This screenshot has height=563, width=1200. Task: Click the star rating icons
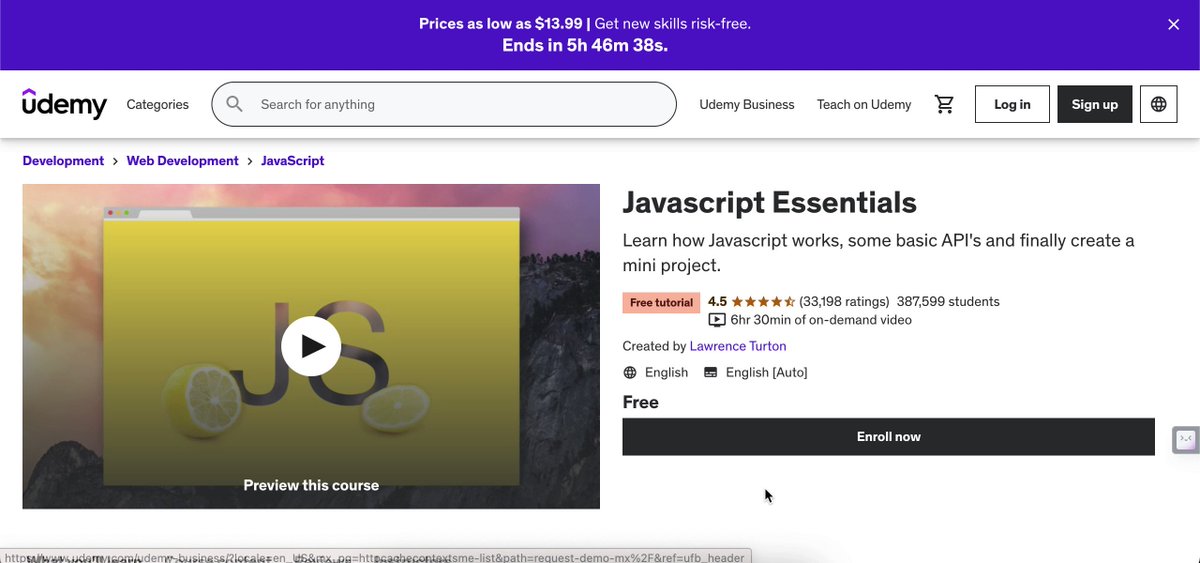pyautogui.click(x=763, y=301)
